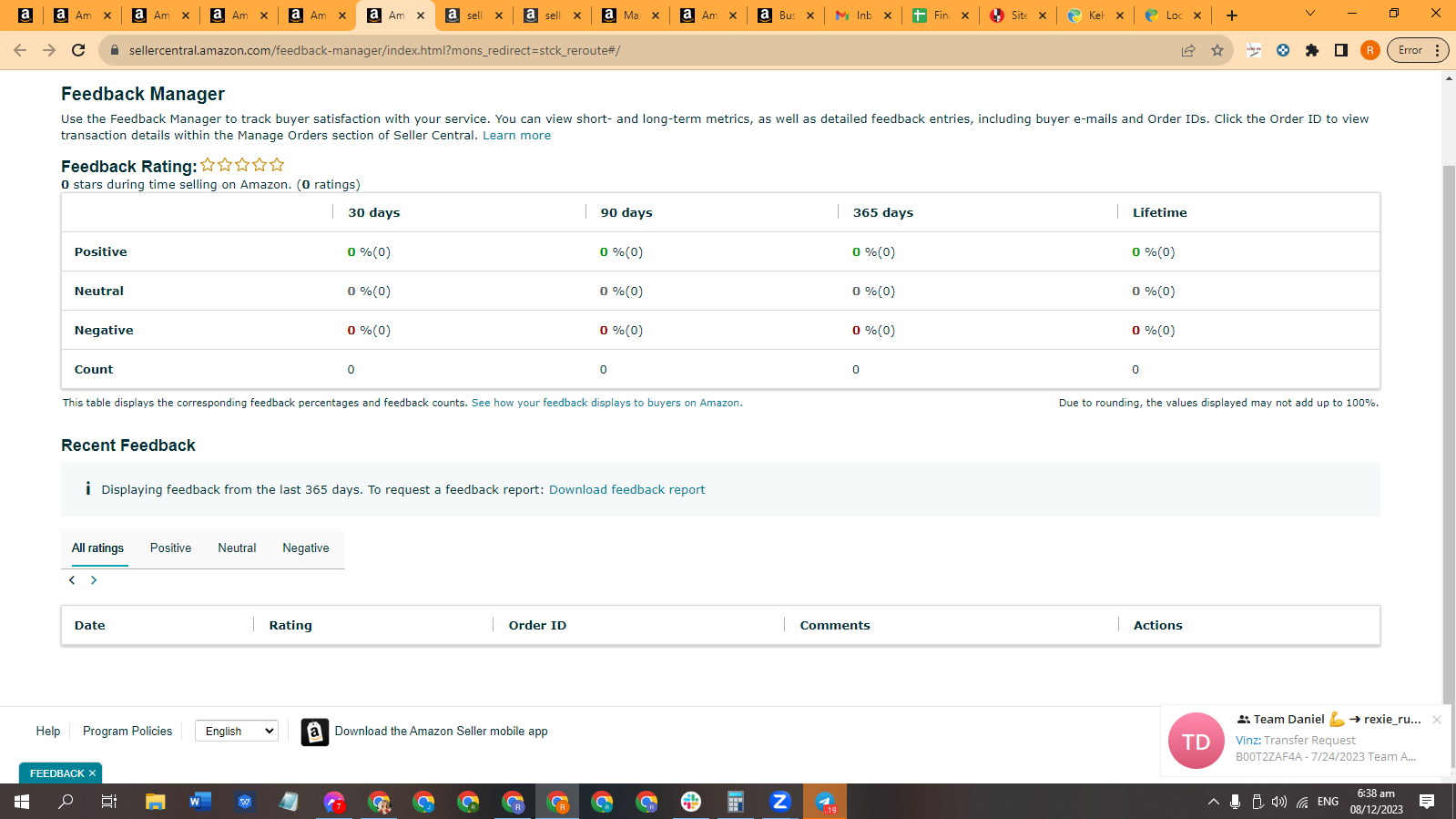Screen dimensions: 1456x819
Task: Open Chrome side panel
Action: pos(1341,50)
